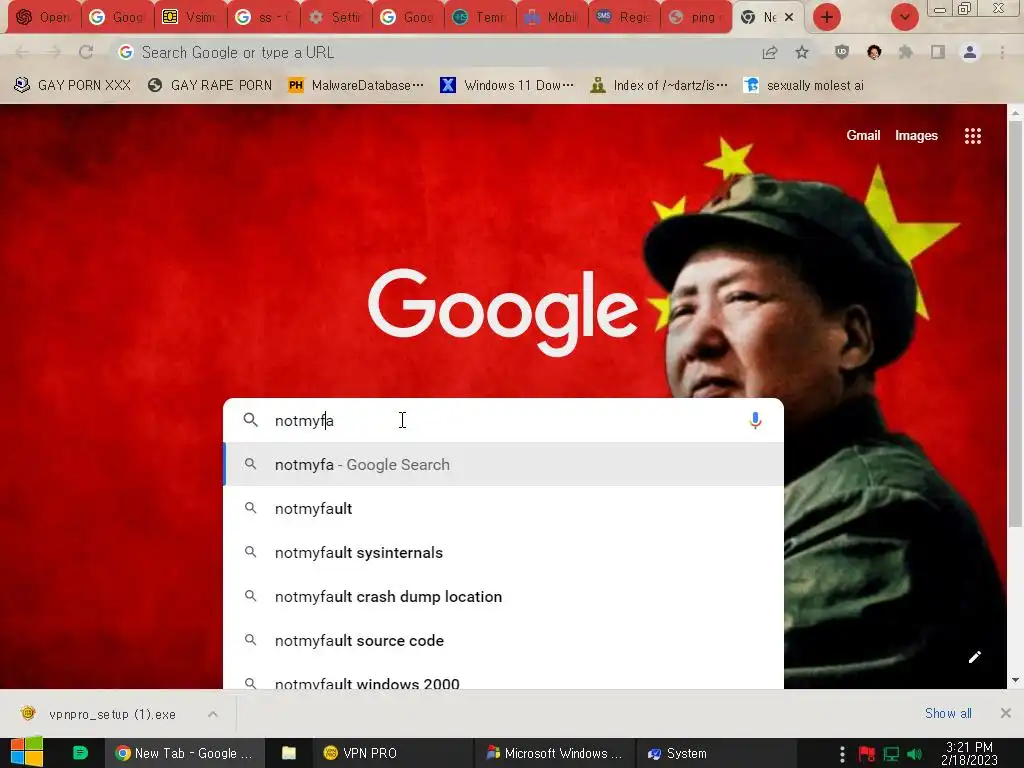Open the red tab search dropdown arrow
This screenshot has height=768, width=1024.
click(x=904, y=18)
